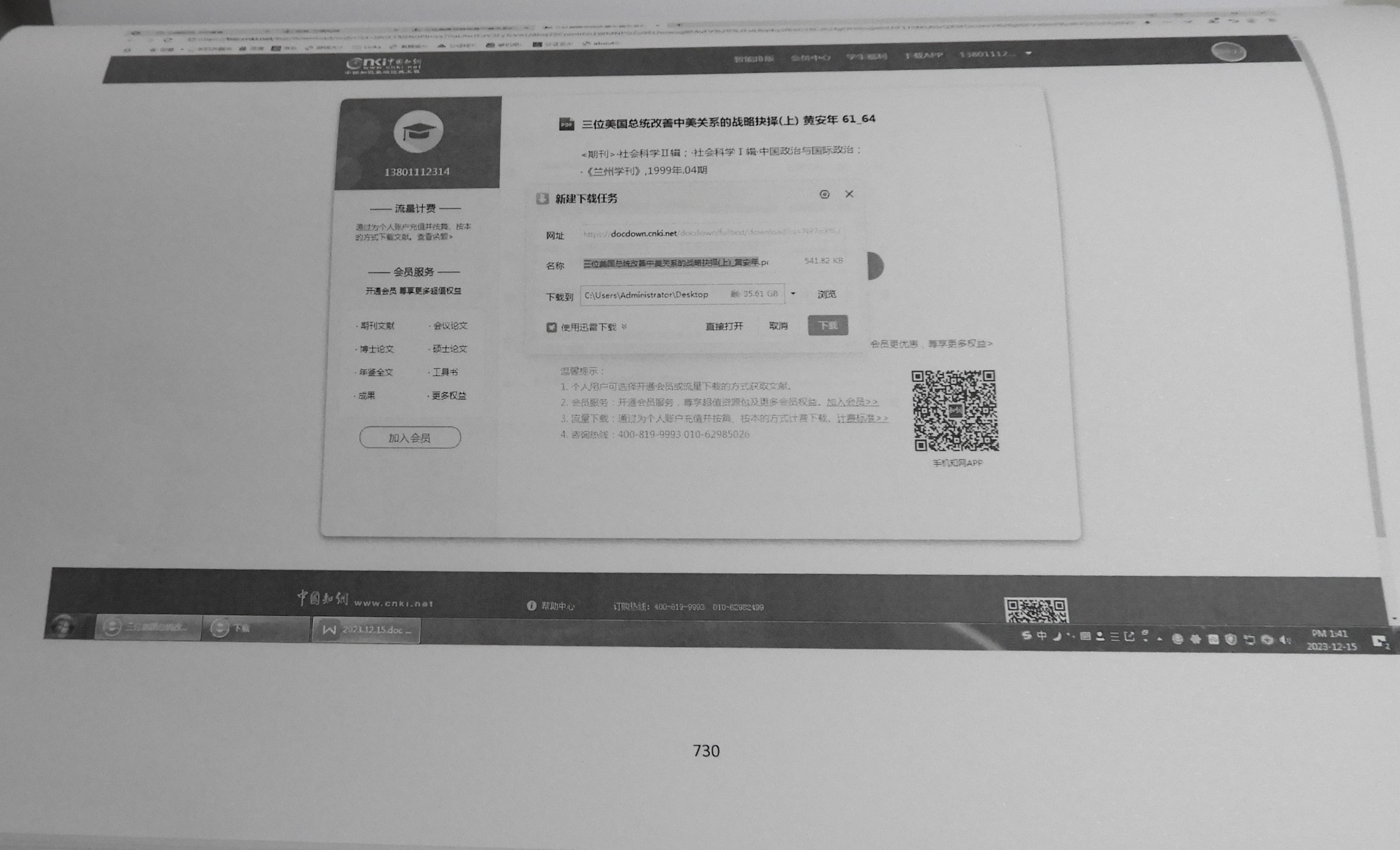Click the PDF icon beside article title
The height and width of the screenshot is (850, 1400).
click(566, 124)
